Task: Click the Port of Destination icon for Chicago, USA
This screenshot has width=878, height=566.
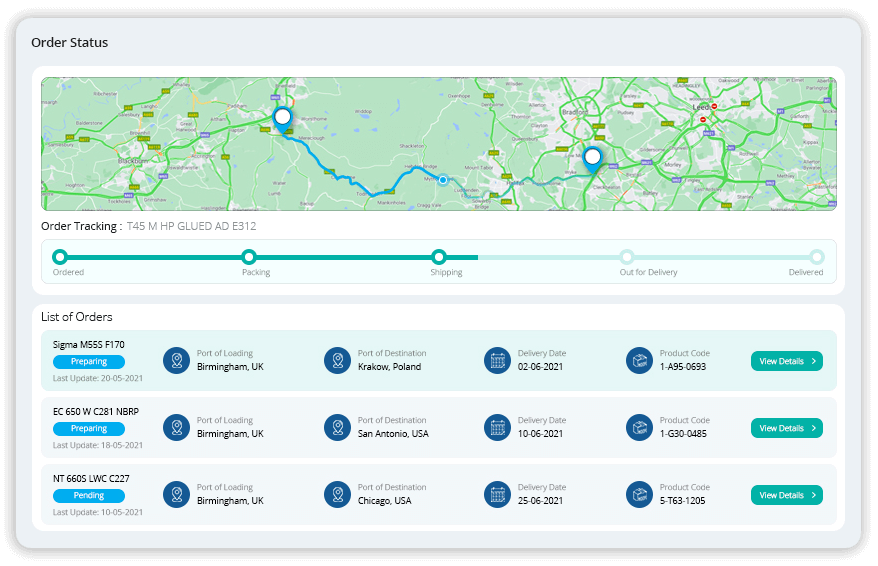Action: point(338,494)
